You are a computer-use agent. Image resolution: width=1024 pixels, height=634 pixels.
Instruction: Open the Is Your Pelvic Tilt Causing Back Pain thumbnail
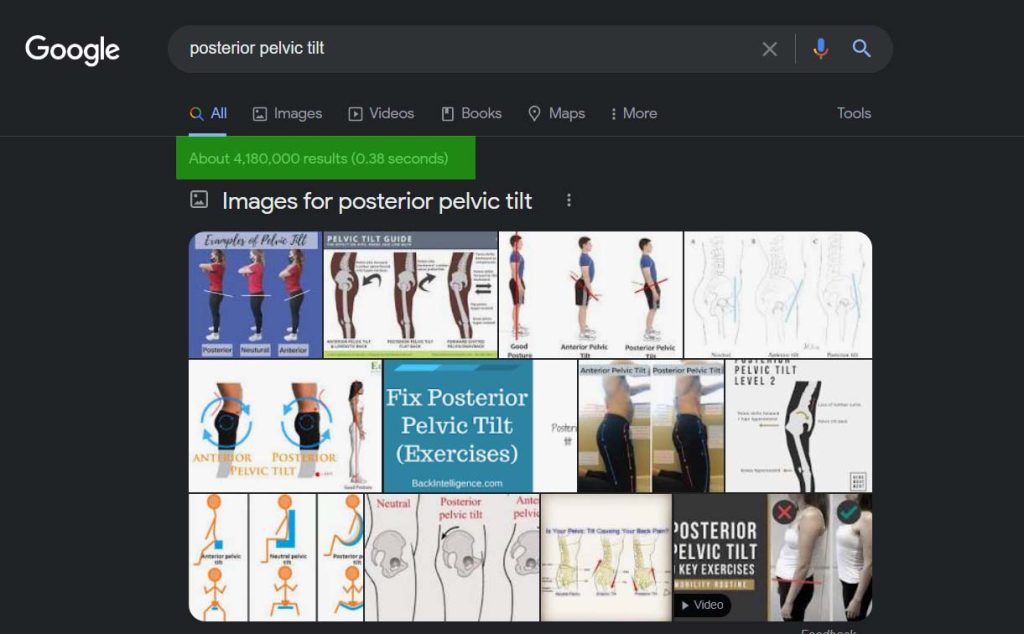point(606,558)
